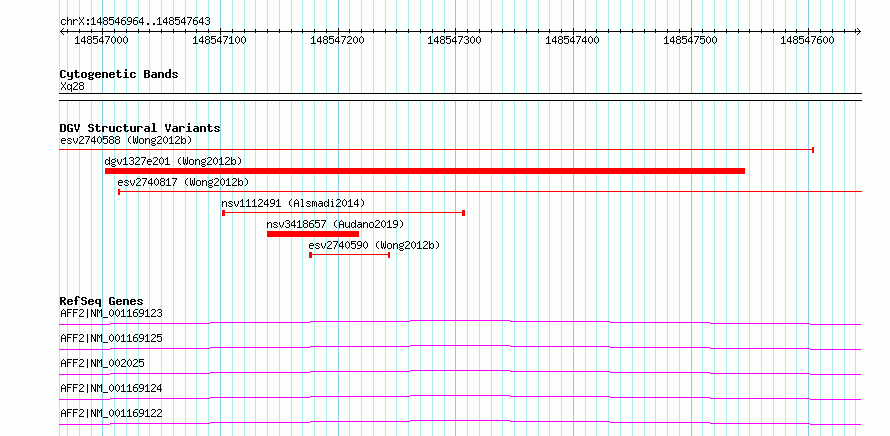Click the thick red nsv3418657 variant bar

(x=313, y=234)
